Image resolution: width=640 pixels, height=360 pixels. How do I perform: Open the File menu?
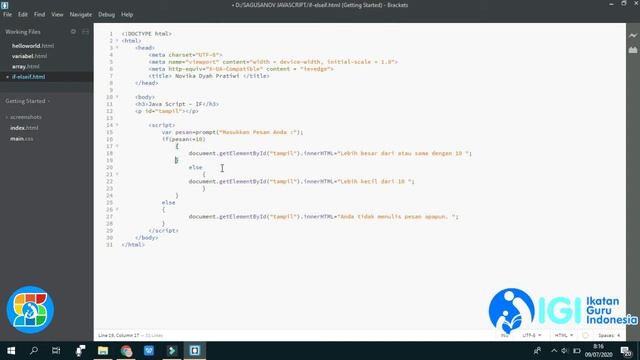[x=7, y=14]
